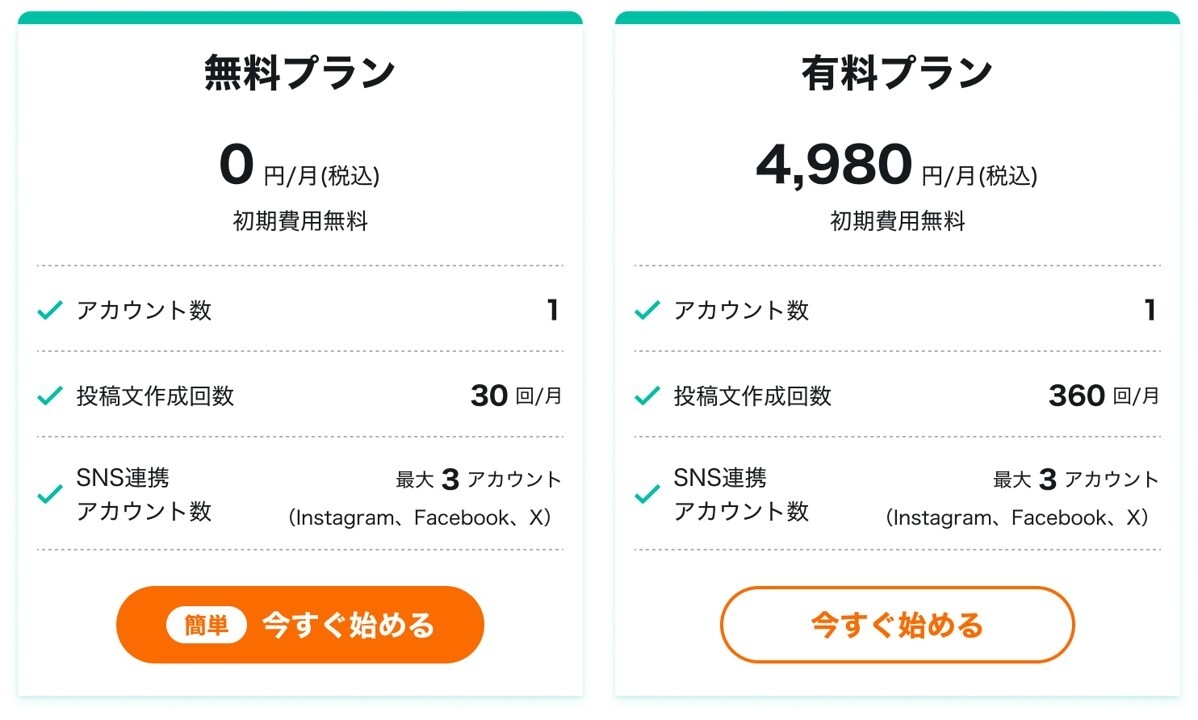Click 初期費用無料 text under the free plan price
Screen dimensions: 1198x720
coord(300,221)
